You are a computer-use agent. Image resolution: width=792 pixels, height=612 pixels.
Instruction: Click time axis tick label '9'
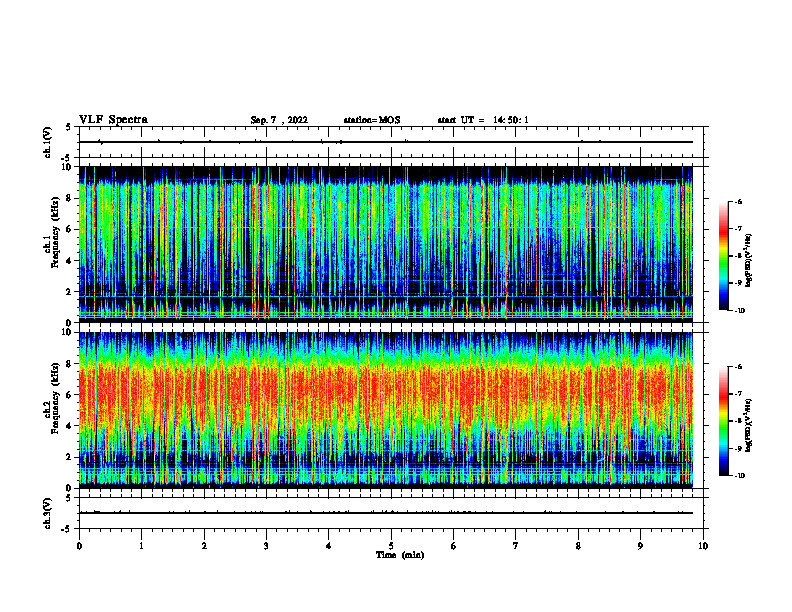point(640,546)
